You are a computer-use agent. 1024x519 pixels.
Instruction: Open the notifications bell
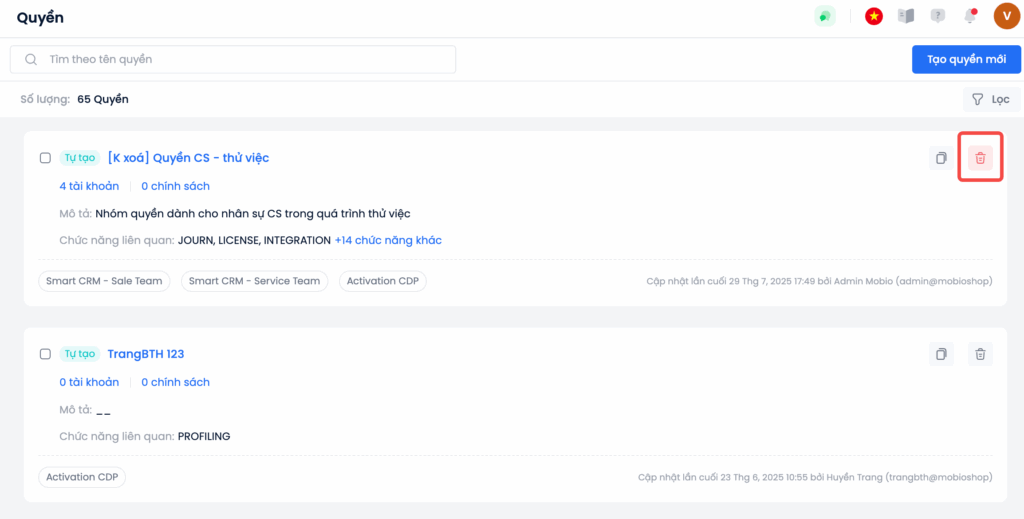pos(969,16)
